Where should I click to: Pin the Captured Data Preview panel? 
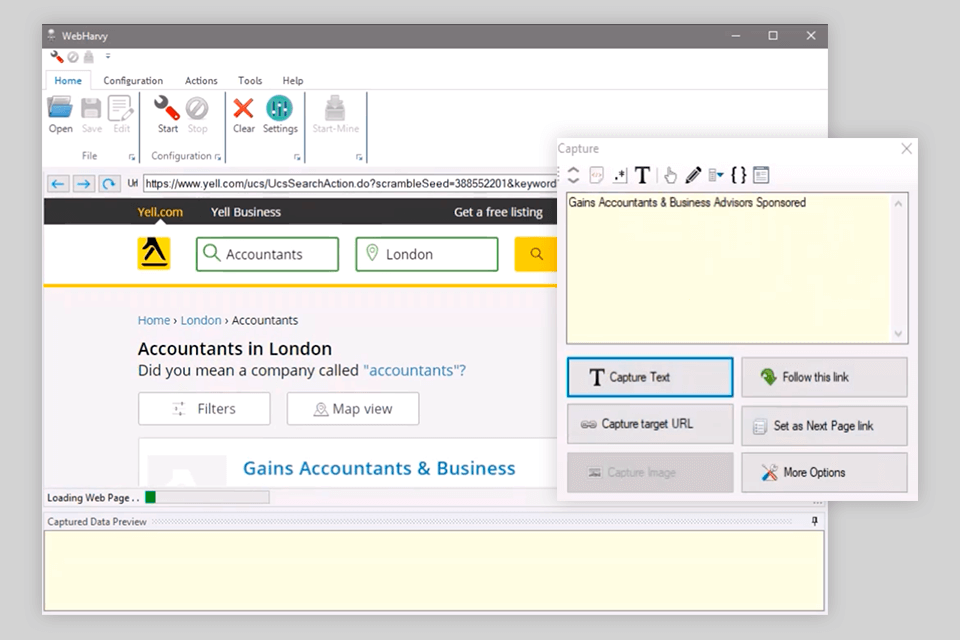click(814, 521)
